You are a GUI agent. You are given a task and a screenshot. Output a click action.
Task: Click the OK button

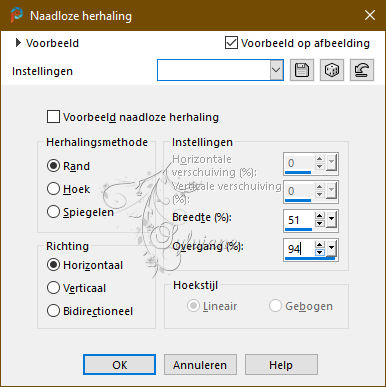click(x=119, y=365)
